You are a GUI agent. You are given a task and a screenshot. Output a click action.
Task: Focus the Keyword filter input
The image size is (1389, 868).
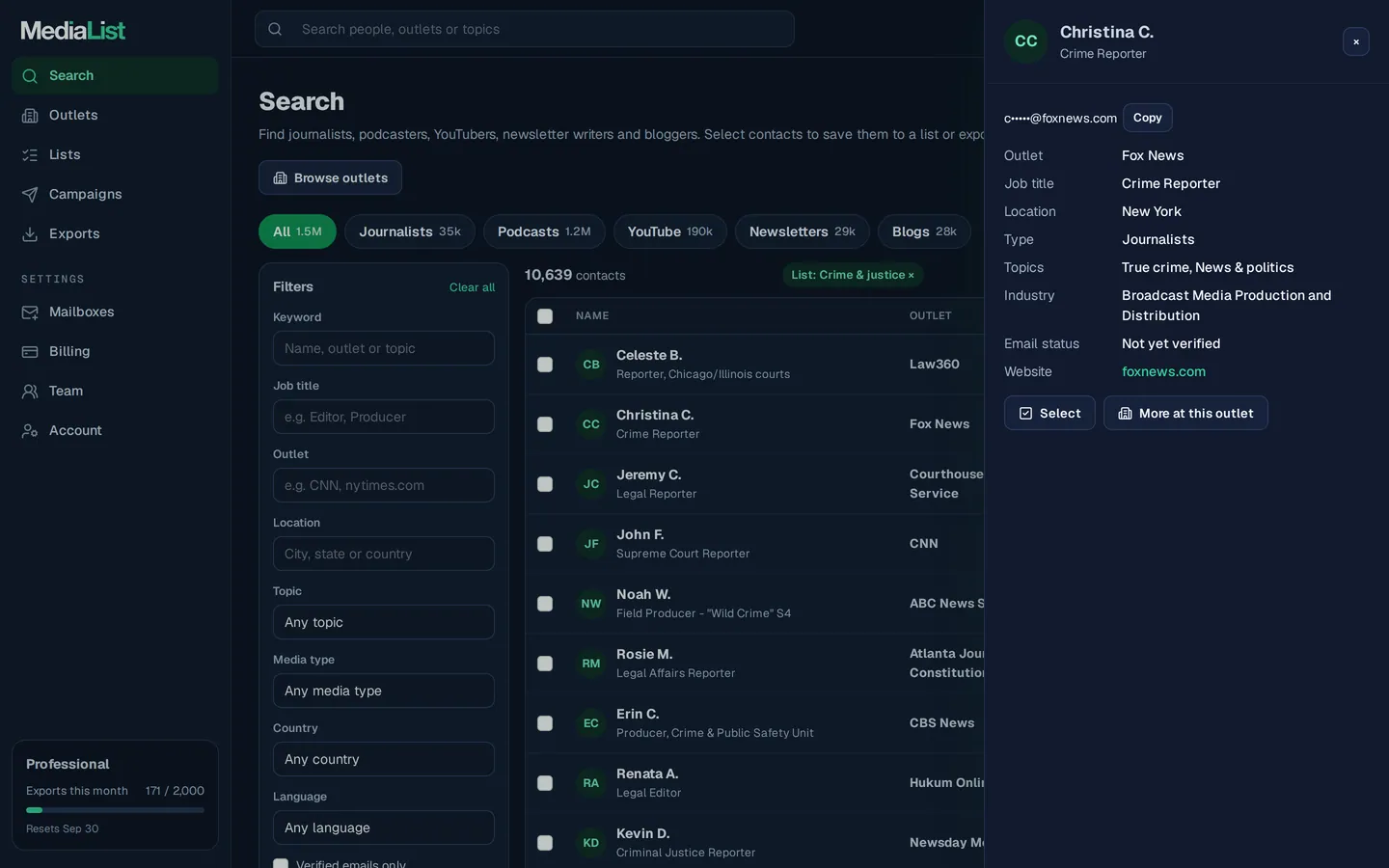(384, 348)
